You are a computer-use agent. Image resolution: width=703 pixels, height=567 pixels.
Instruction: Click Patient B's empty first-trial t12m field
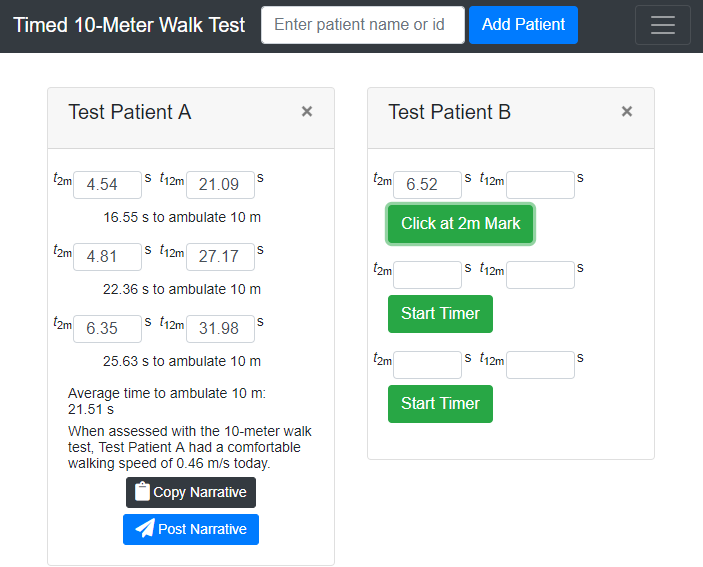point(540,185)
